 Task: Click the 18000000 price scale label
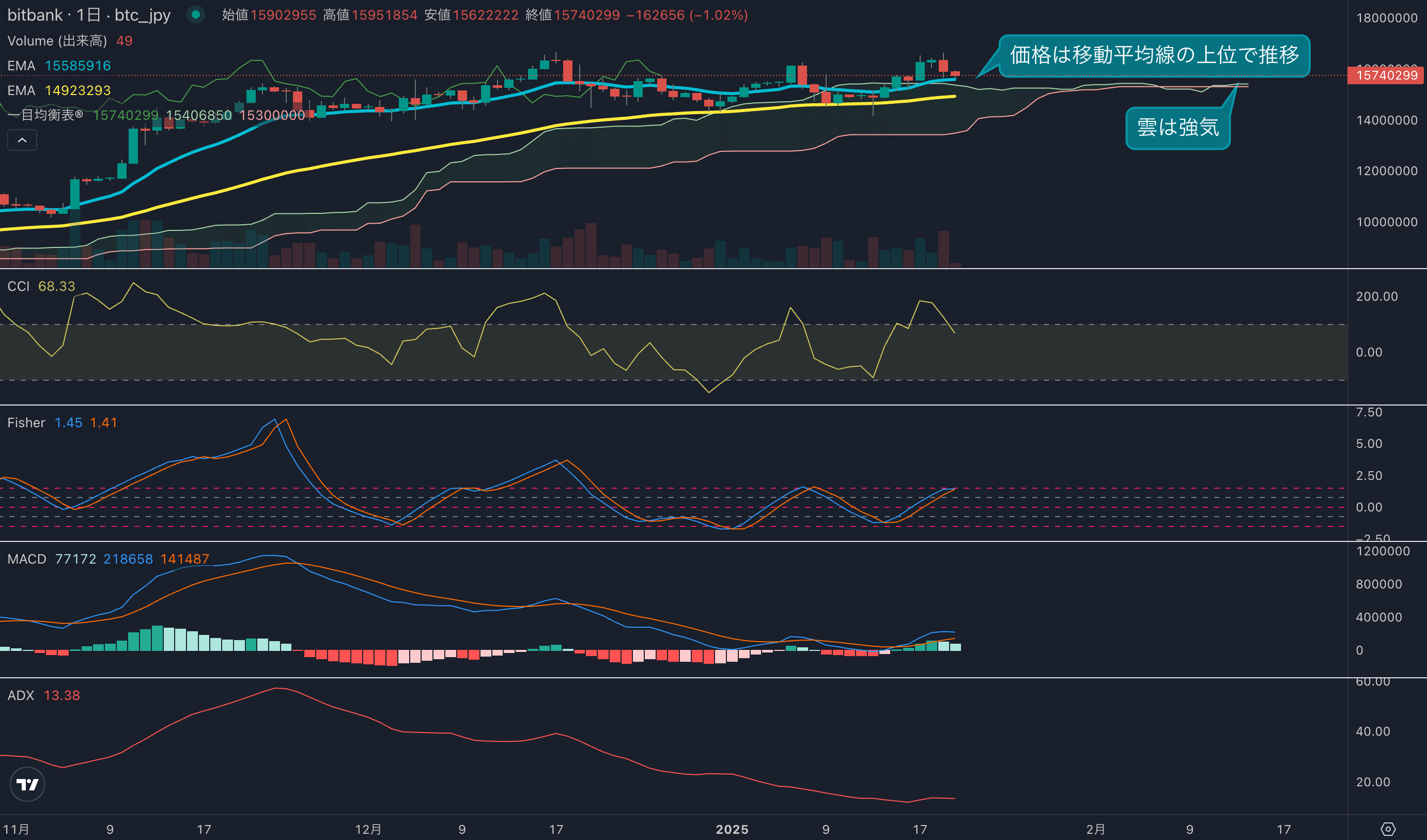pyautogui.click(x=1386, y=18)
